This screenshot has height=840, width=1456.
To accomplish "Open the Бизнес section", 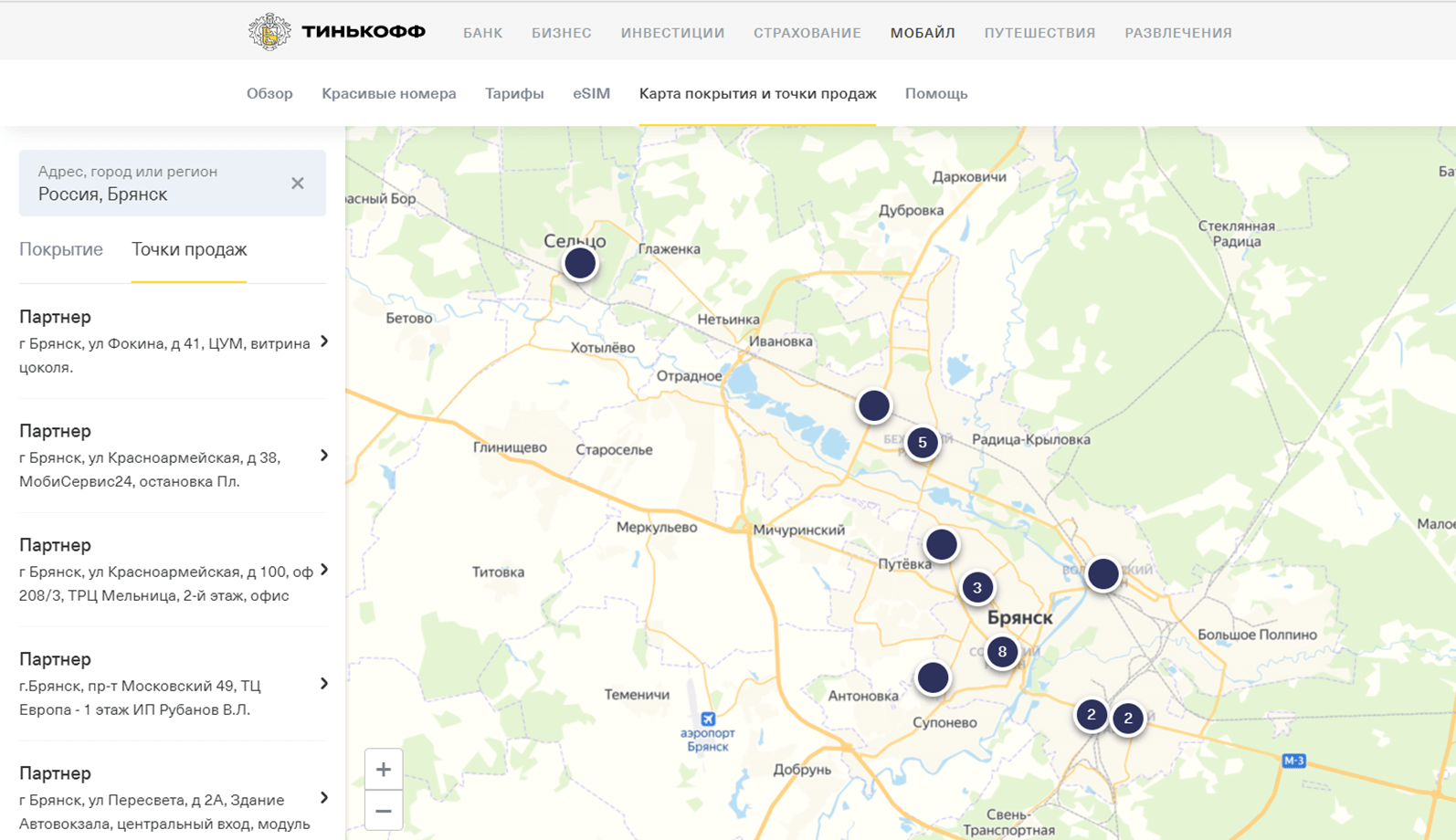I will pos(562,33).
